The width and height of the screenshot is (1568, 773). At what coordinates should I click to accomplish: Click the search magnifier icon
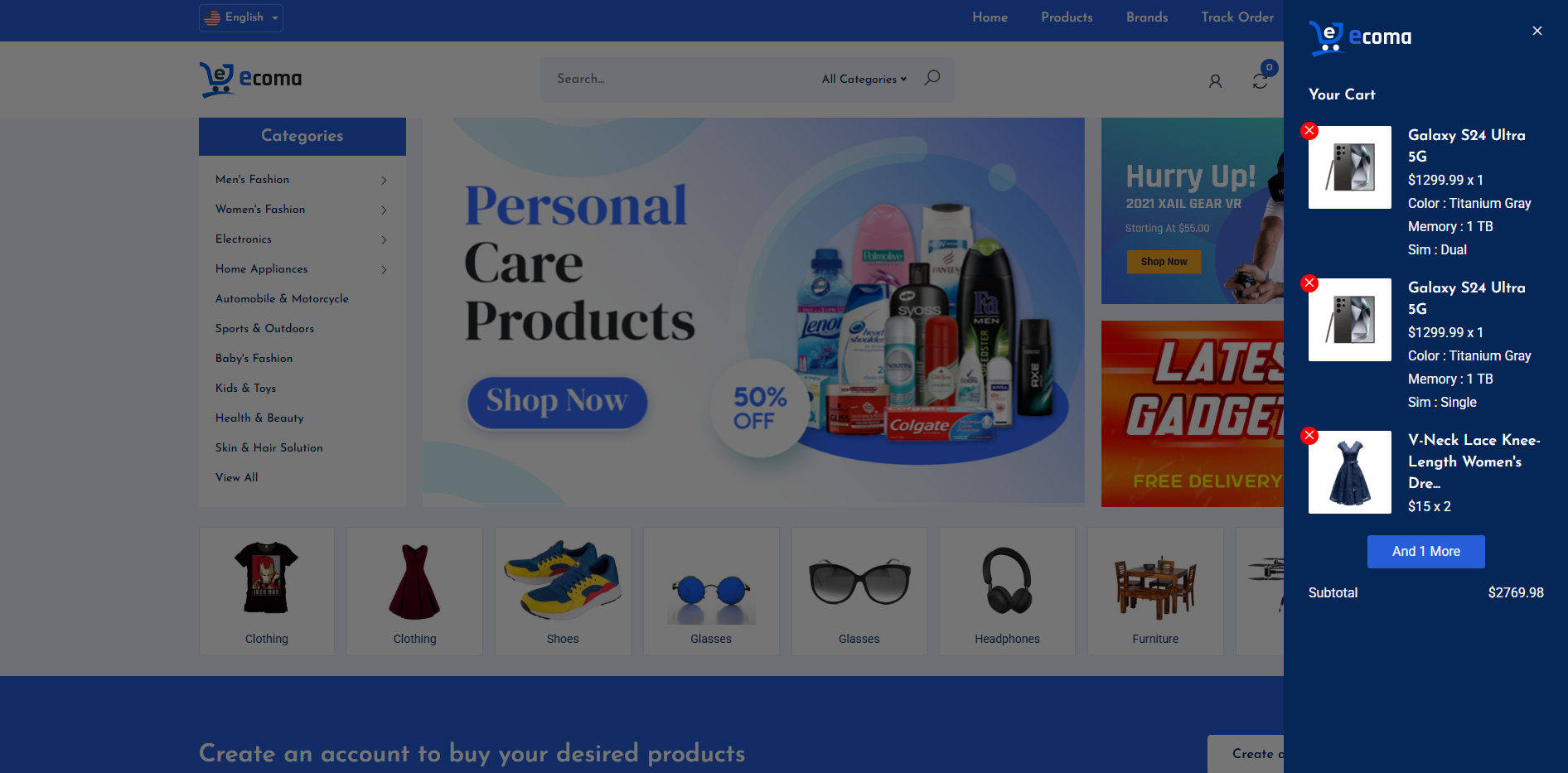coord(932,78)
